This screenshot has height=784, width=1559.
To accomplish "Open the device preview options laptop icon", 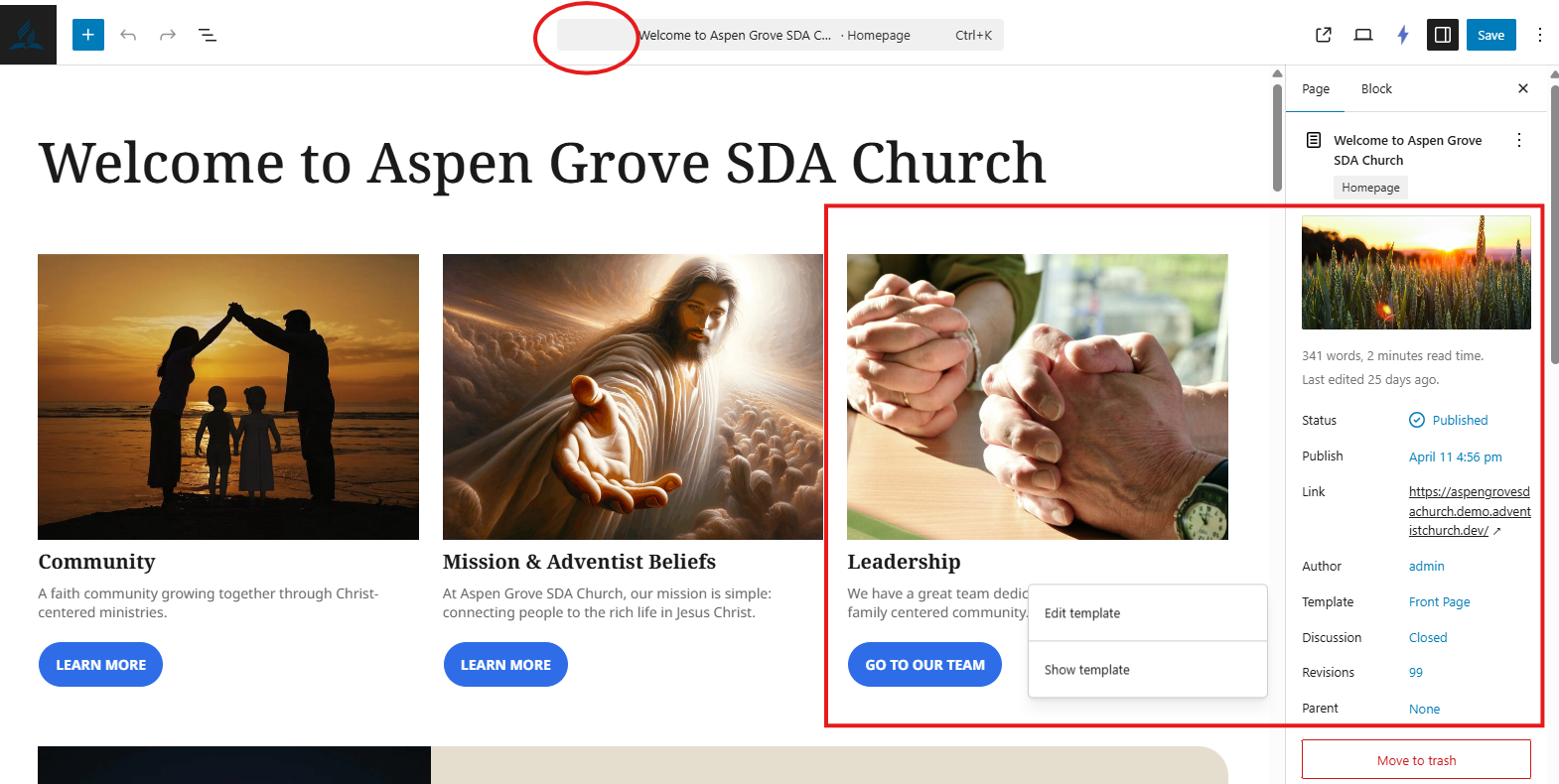I will [1363, 35].
